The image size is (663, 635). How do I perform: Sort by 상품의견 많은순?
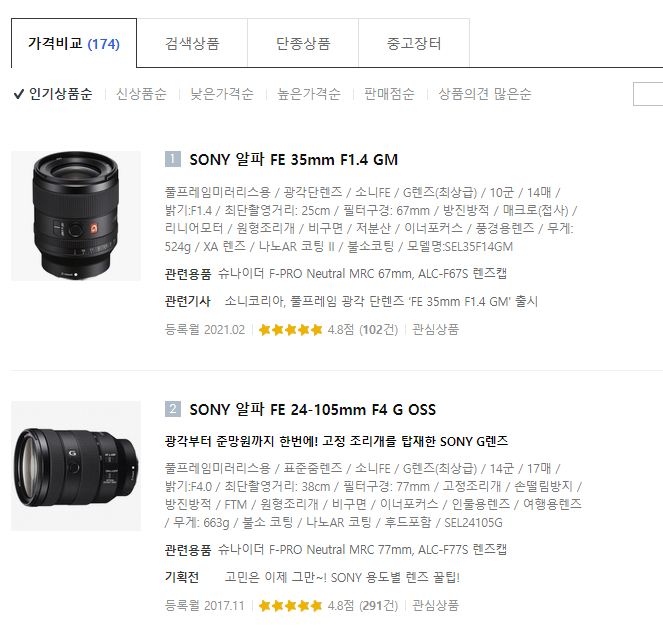coord(485,94)
